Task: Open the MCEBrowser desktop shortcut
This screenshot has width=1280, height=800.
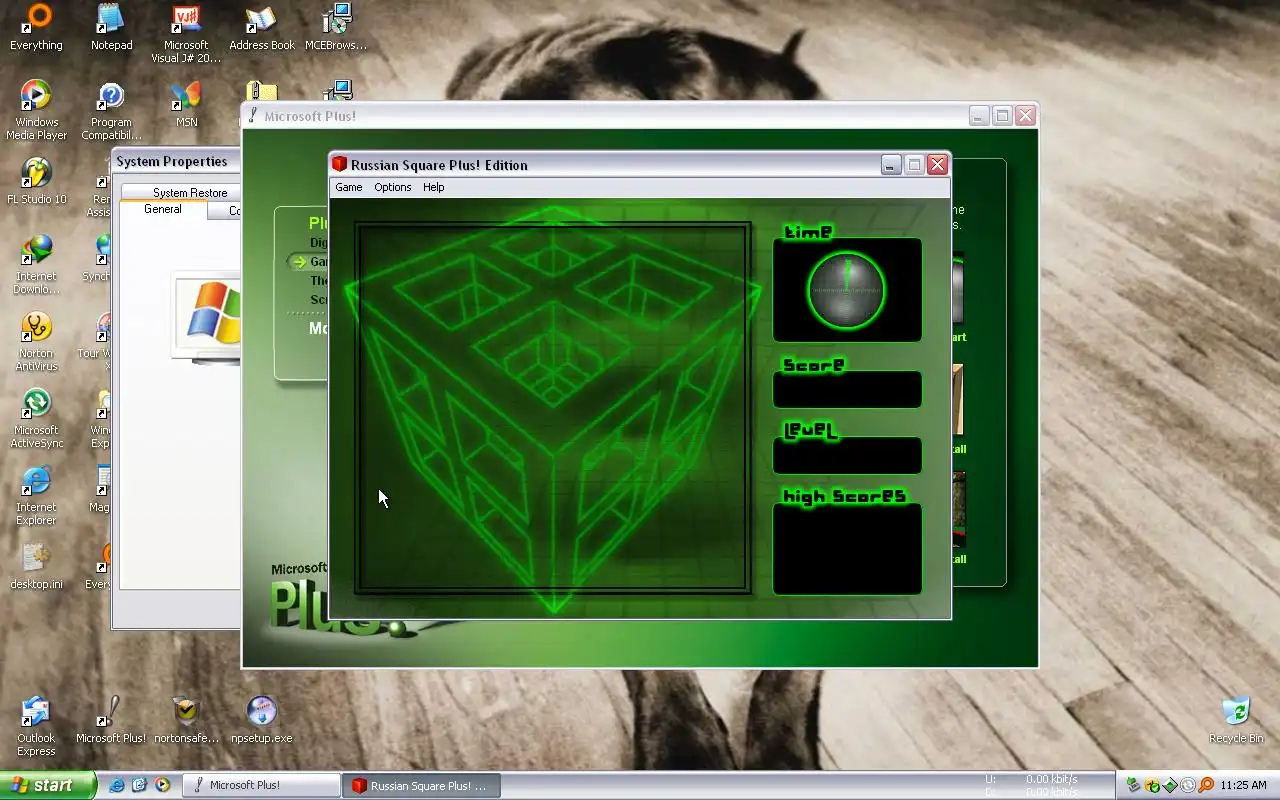Action: [x=336, y=27]
